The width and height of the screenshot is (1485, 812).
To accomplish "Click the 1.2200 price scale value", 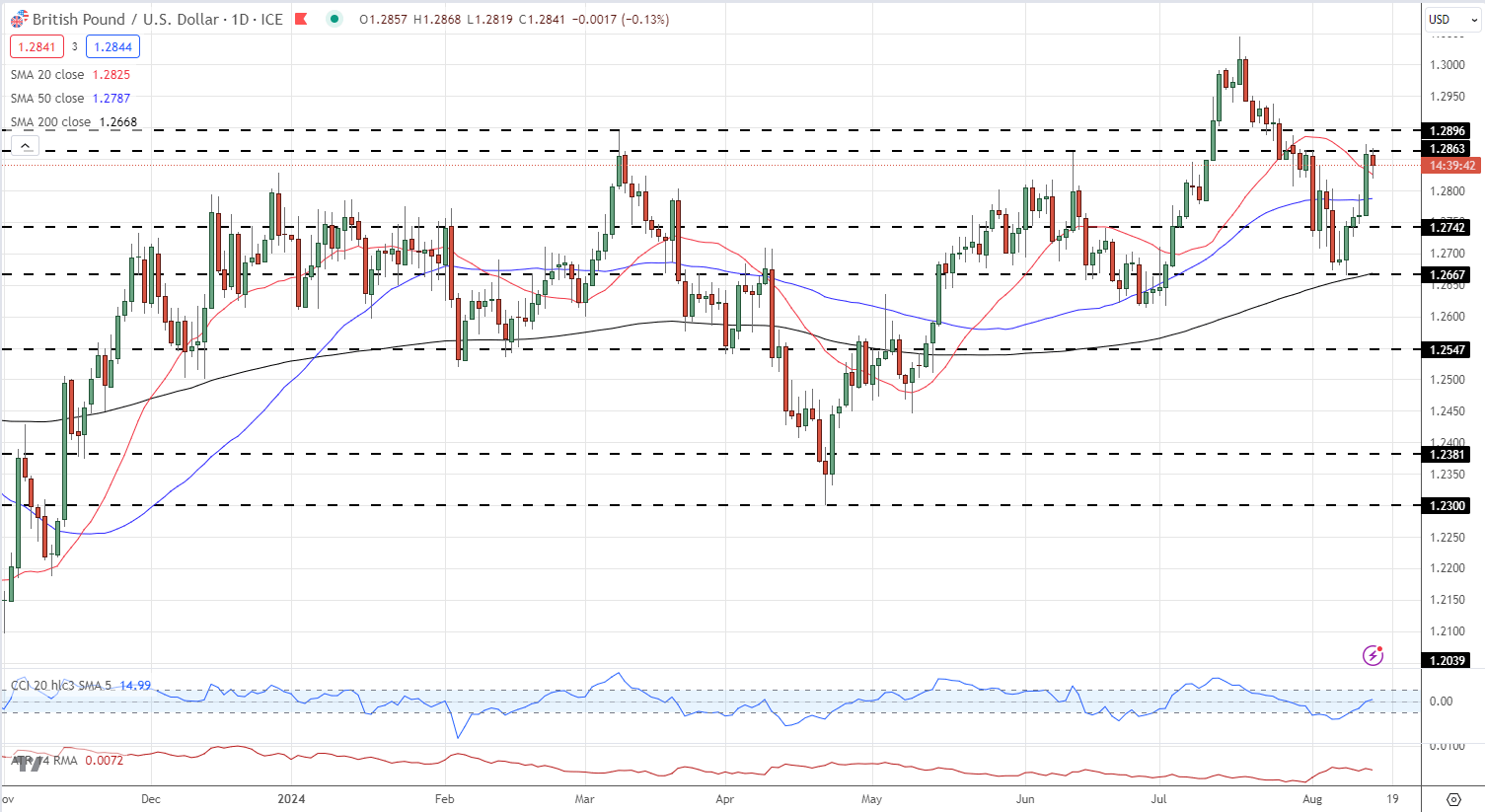I will point(1448,568).
